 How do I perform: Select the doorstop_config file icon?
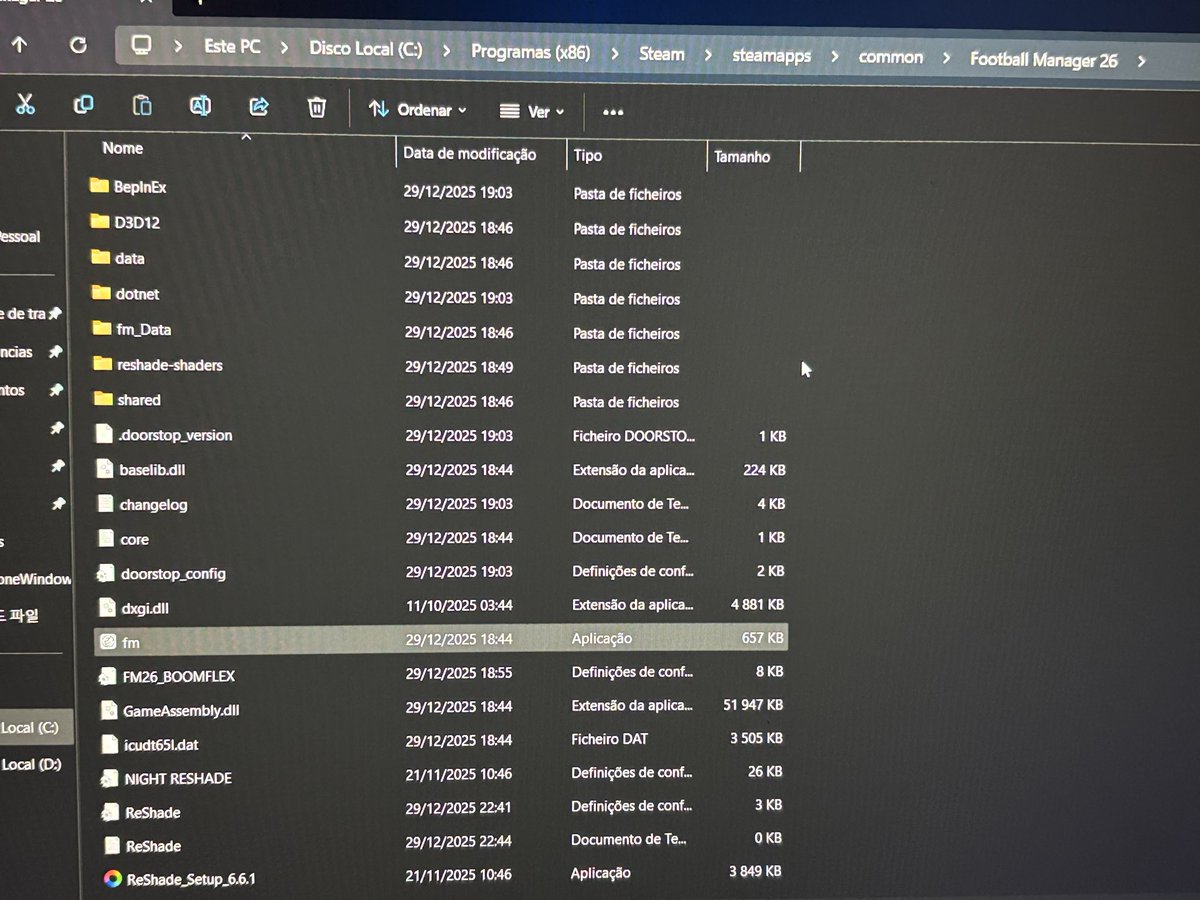pos(105,573)
